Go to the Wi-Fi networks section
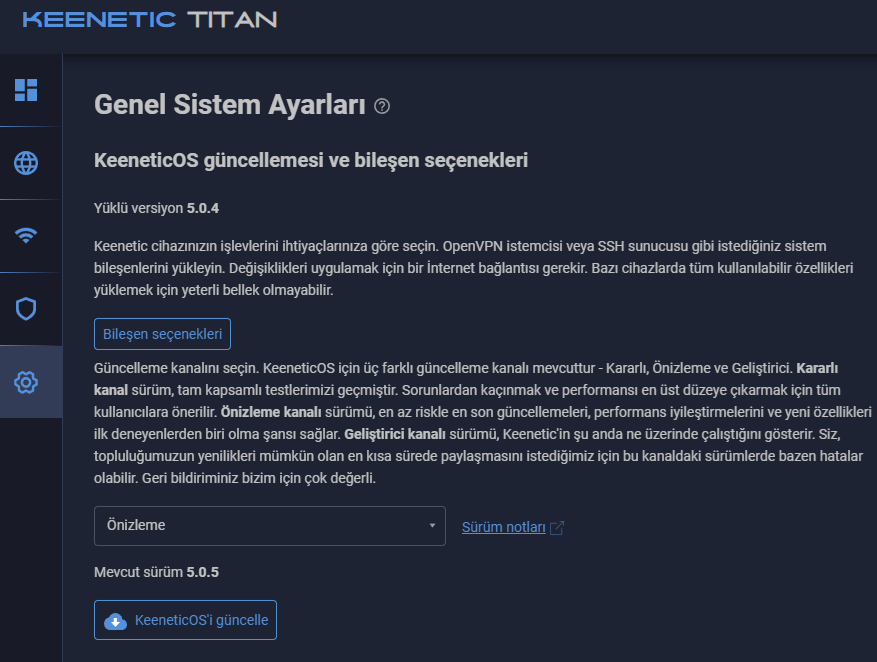The height and width of the screenshot is (662, 877). click(26, 236)
